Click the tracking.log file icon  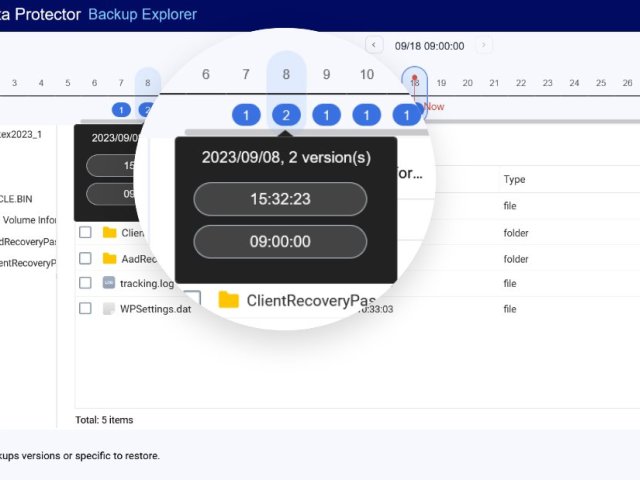click(109, 283)
